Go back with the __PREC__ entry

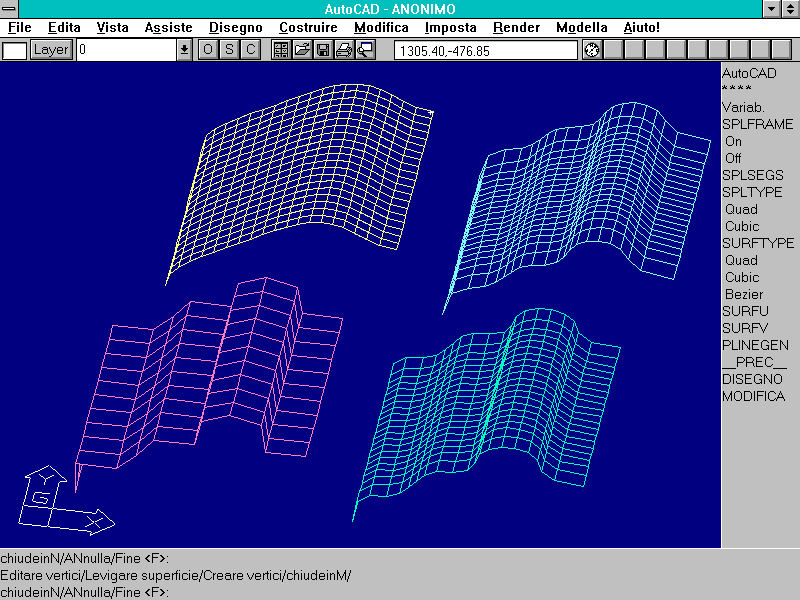[755, 362]
